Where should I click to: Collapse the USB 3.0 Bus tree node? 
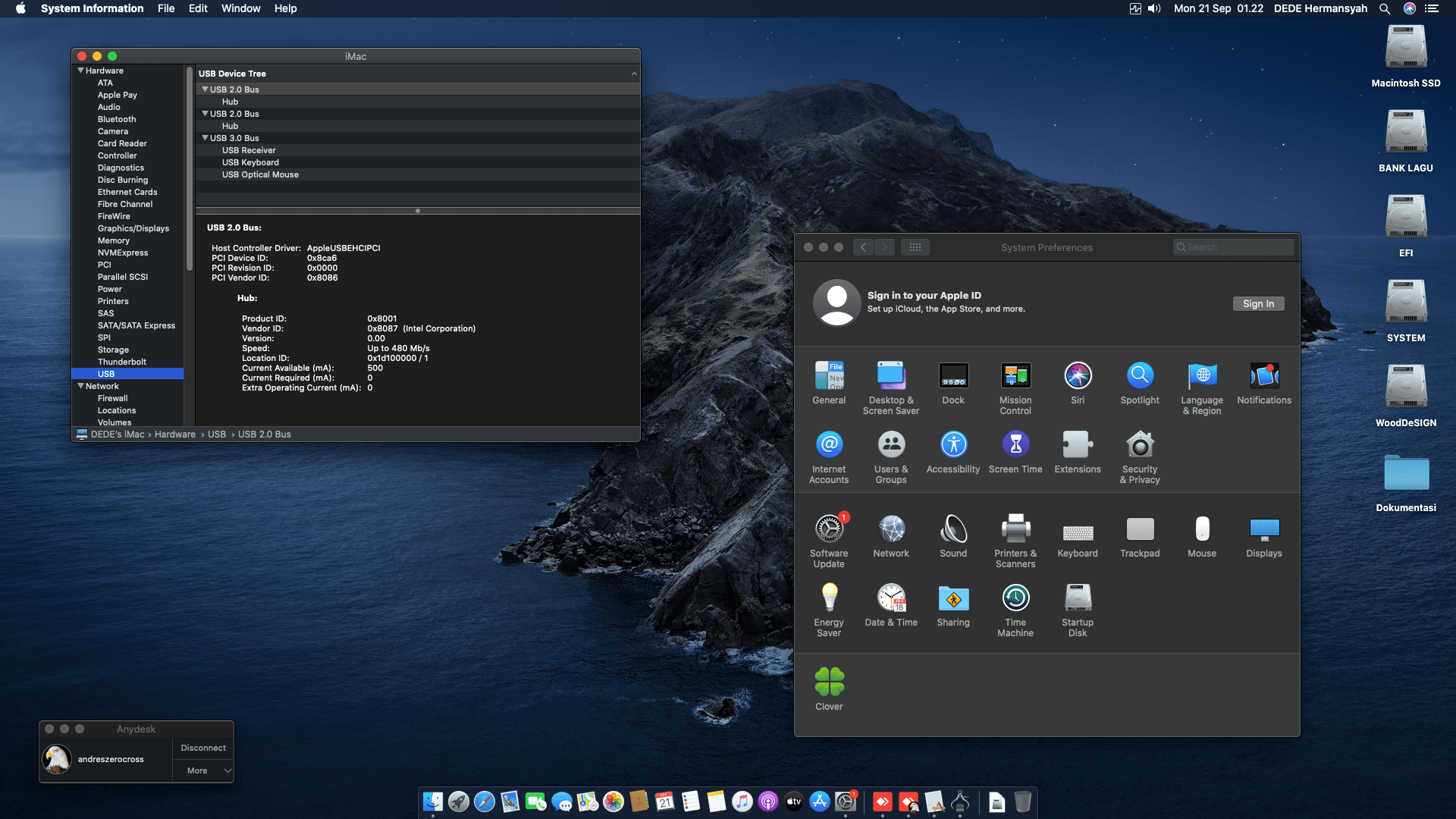(205, 138)
